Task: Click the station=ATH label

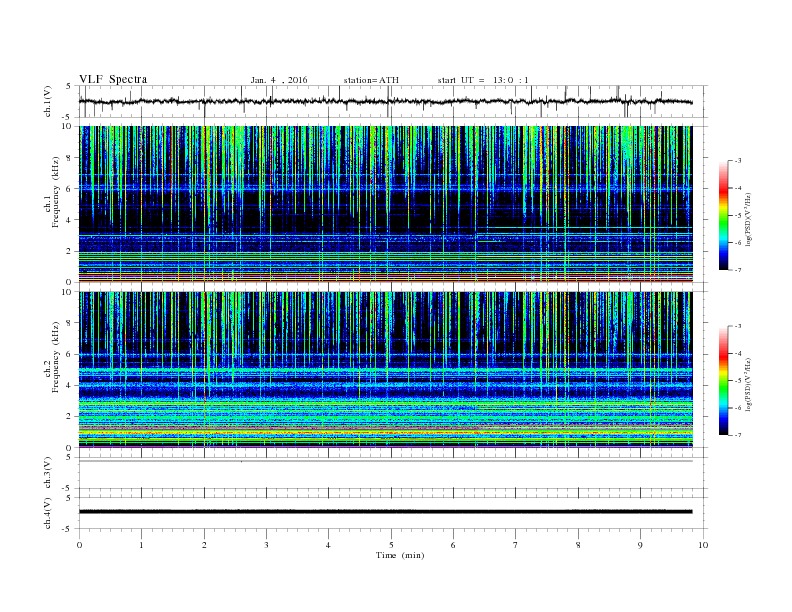Action: click(x=371, y=79)
